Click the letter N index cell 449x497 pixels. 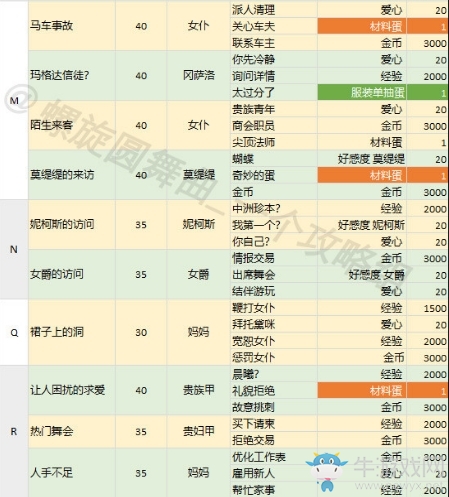[14, 249]
